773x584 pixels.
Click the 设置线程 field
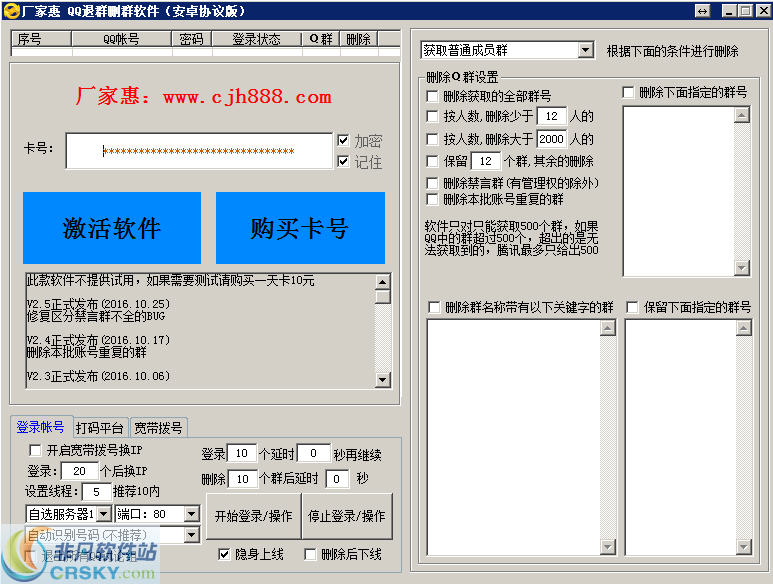click(97, 491)
